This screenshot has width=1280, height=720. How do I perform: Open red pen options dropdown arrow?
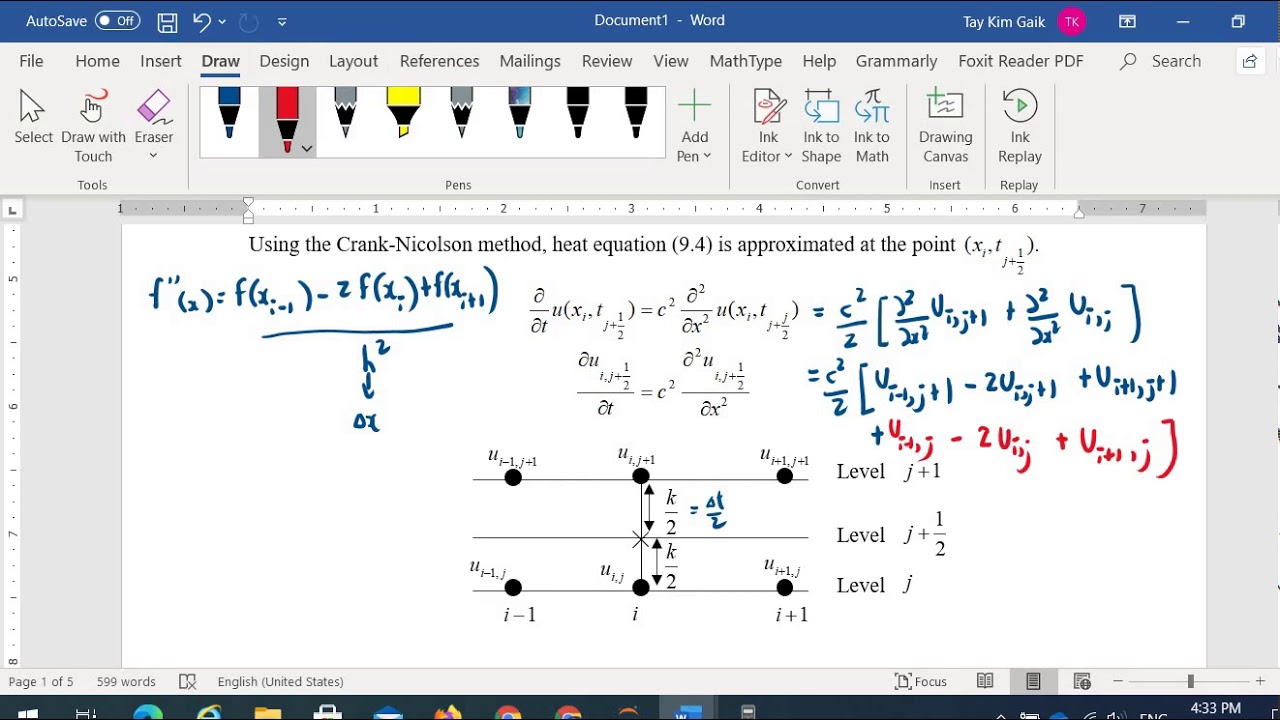[x=307, y=148]
